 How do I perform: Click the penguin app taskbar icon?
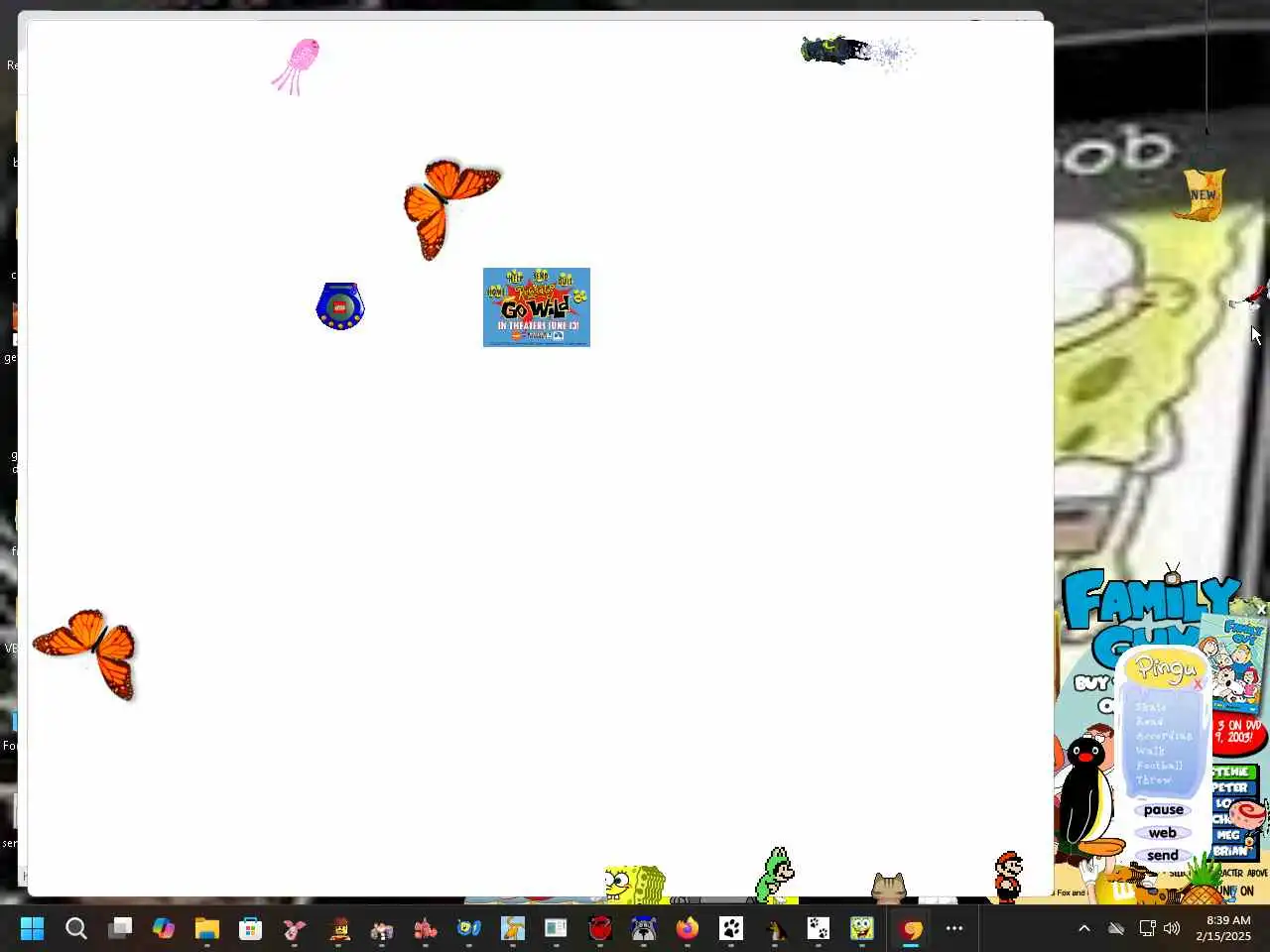775,928
